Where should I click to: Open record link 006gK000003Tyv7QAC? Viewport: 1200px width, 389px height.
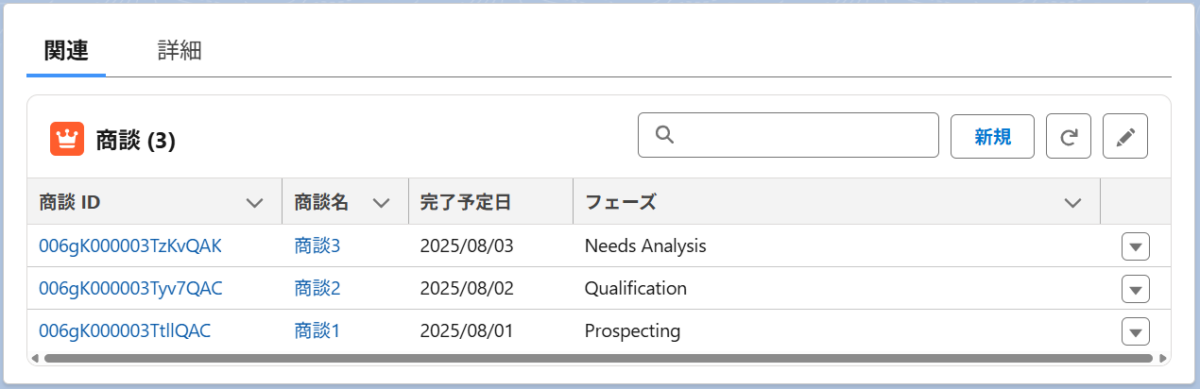tap(130, 288)
